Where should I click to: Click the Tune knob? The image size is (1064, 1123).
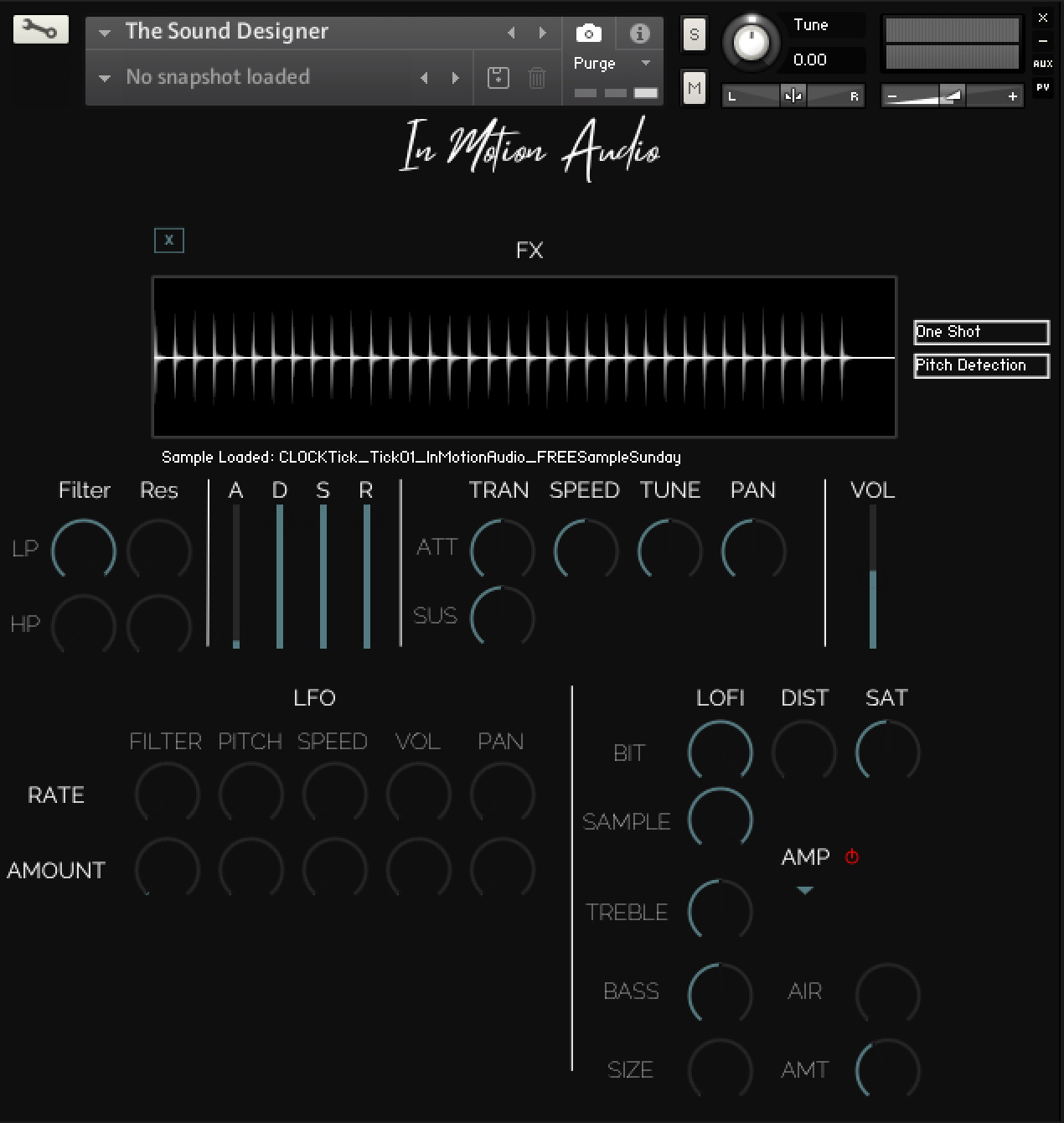pos(751,42)
